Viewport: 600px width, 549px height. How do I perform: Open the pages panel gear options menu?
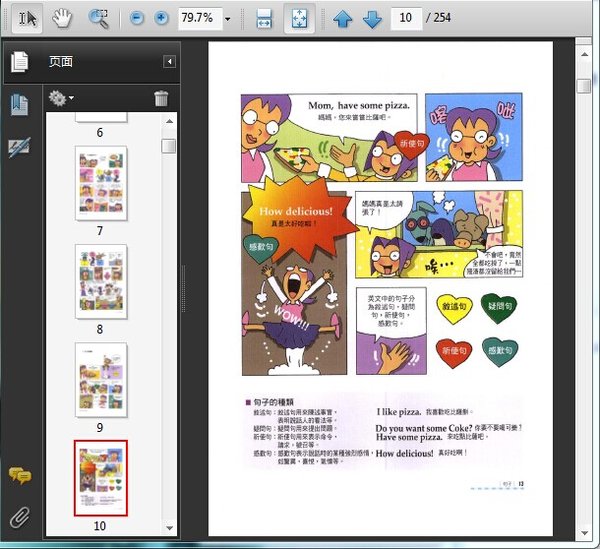(x=60, y=98)
